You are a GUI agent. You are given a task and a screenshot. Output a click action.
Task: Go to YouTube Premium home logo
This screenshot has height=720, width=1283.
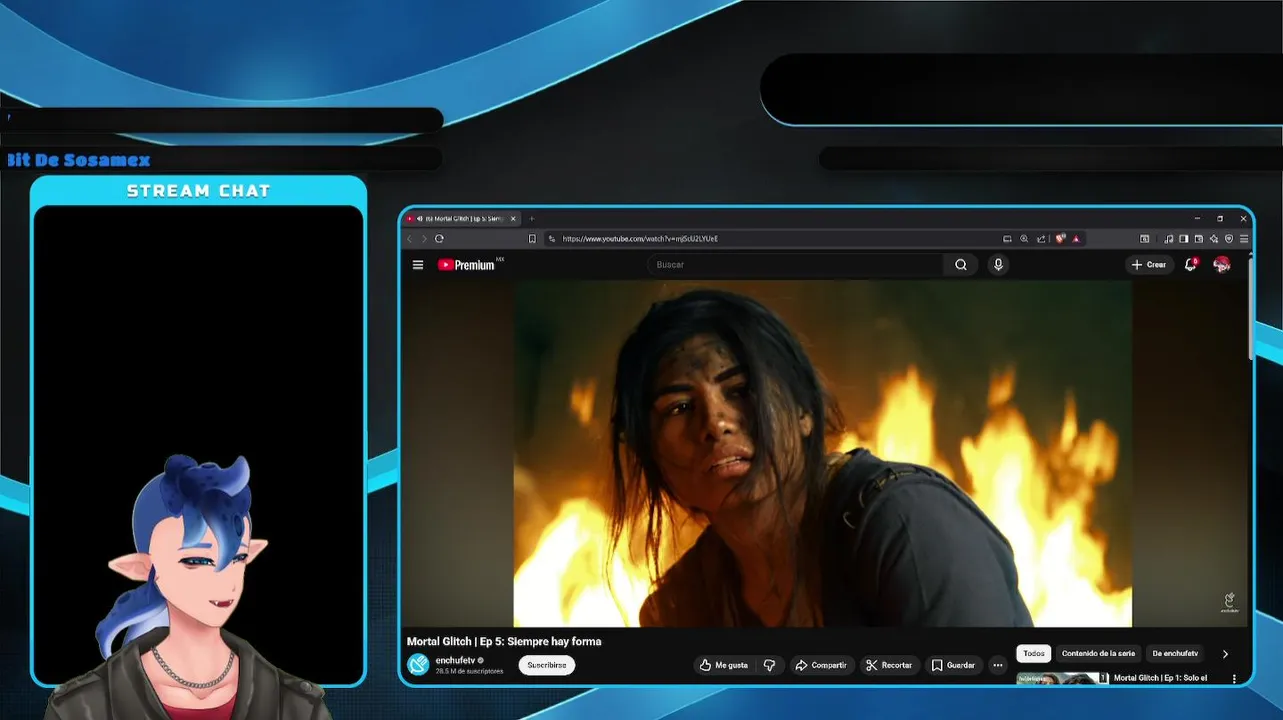click(466, 265)
